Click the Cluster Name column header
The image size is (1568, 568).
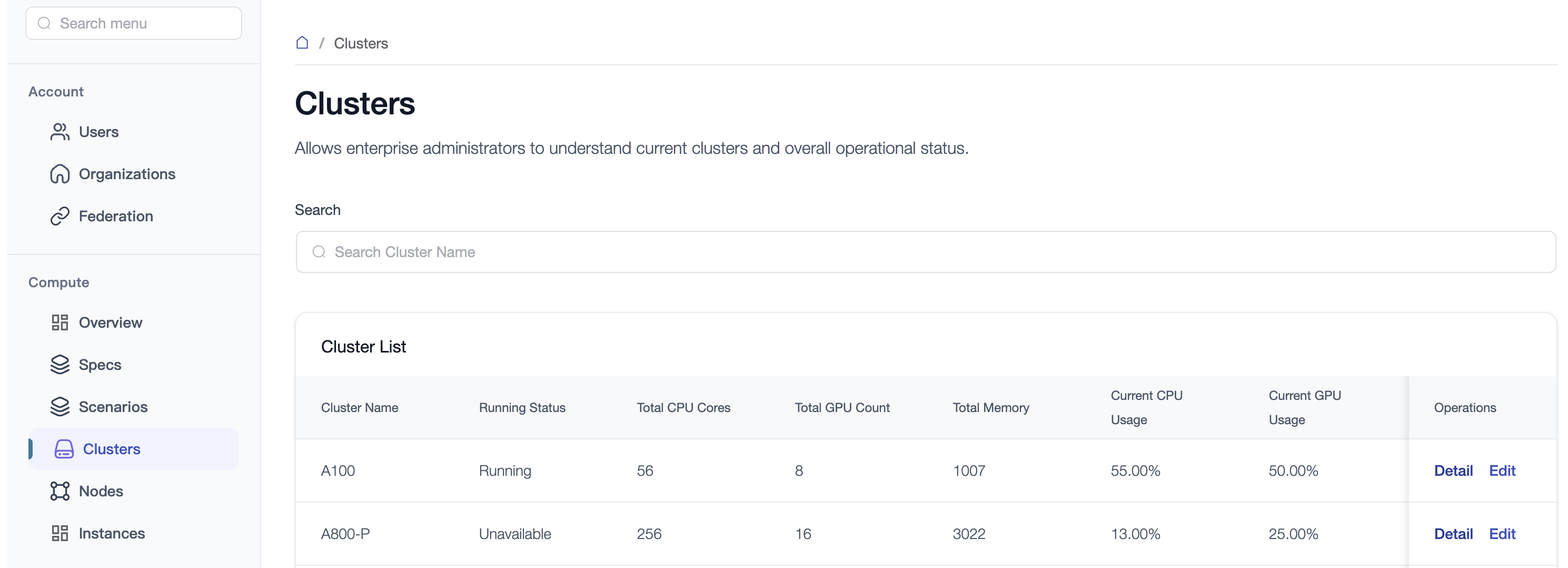click(x=360, y=408)
